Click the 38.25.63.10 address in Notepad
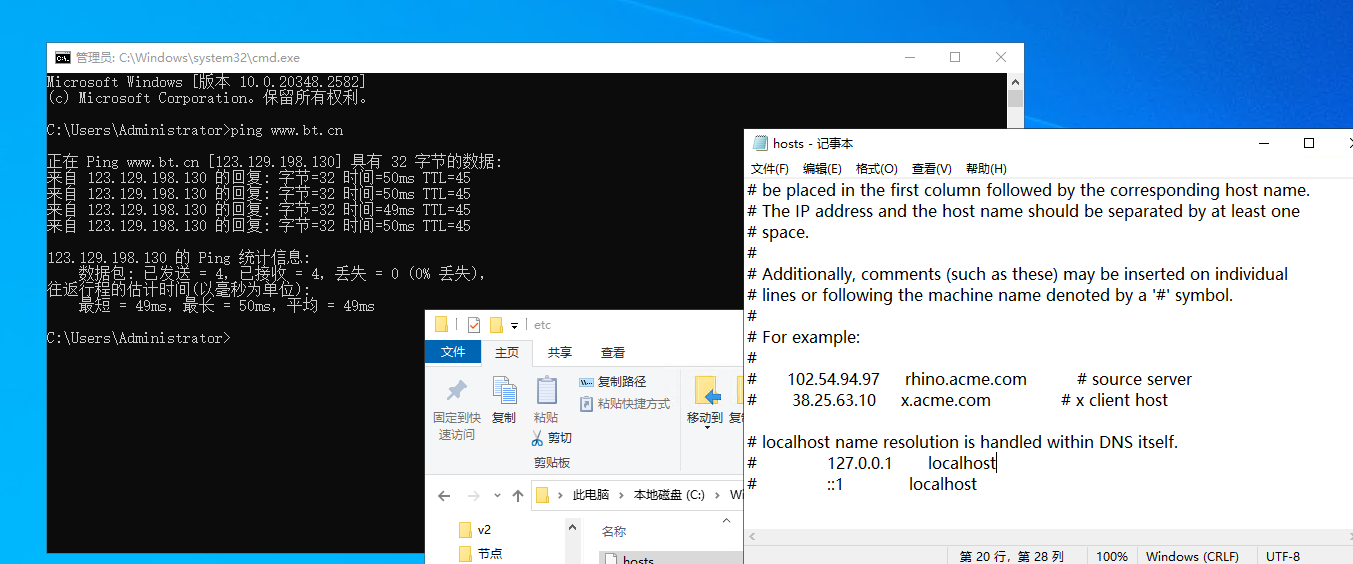Image resolution: width=1353 pixels, height=564 pixels. (x=834, y=400)
